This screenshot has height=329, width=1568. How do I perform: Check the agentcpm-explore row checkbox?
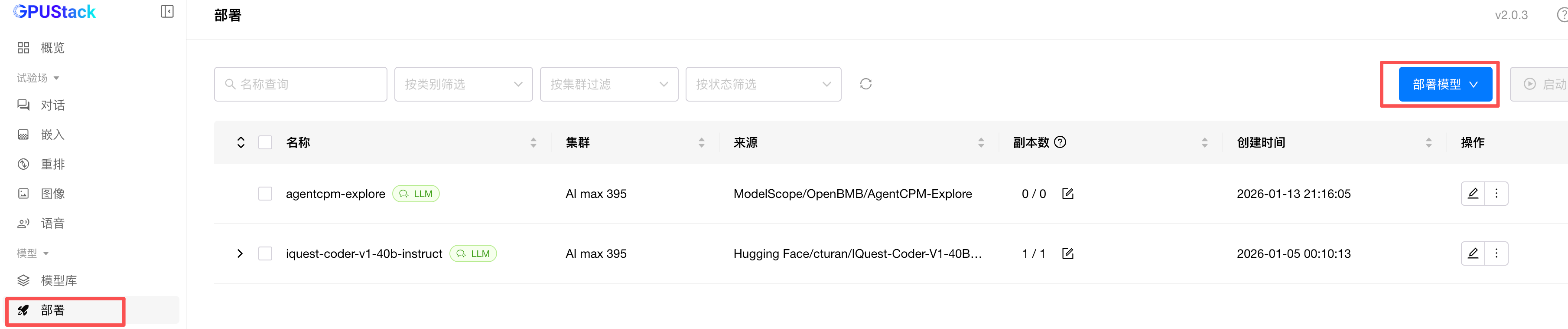(265, 194)
